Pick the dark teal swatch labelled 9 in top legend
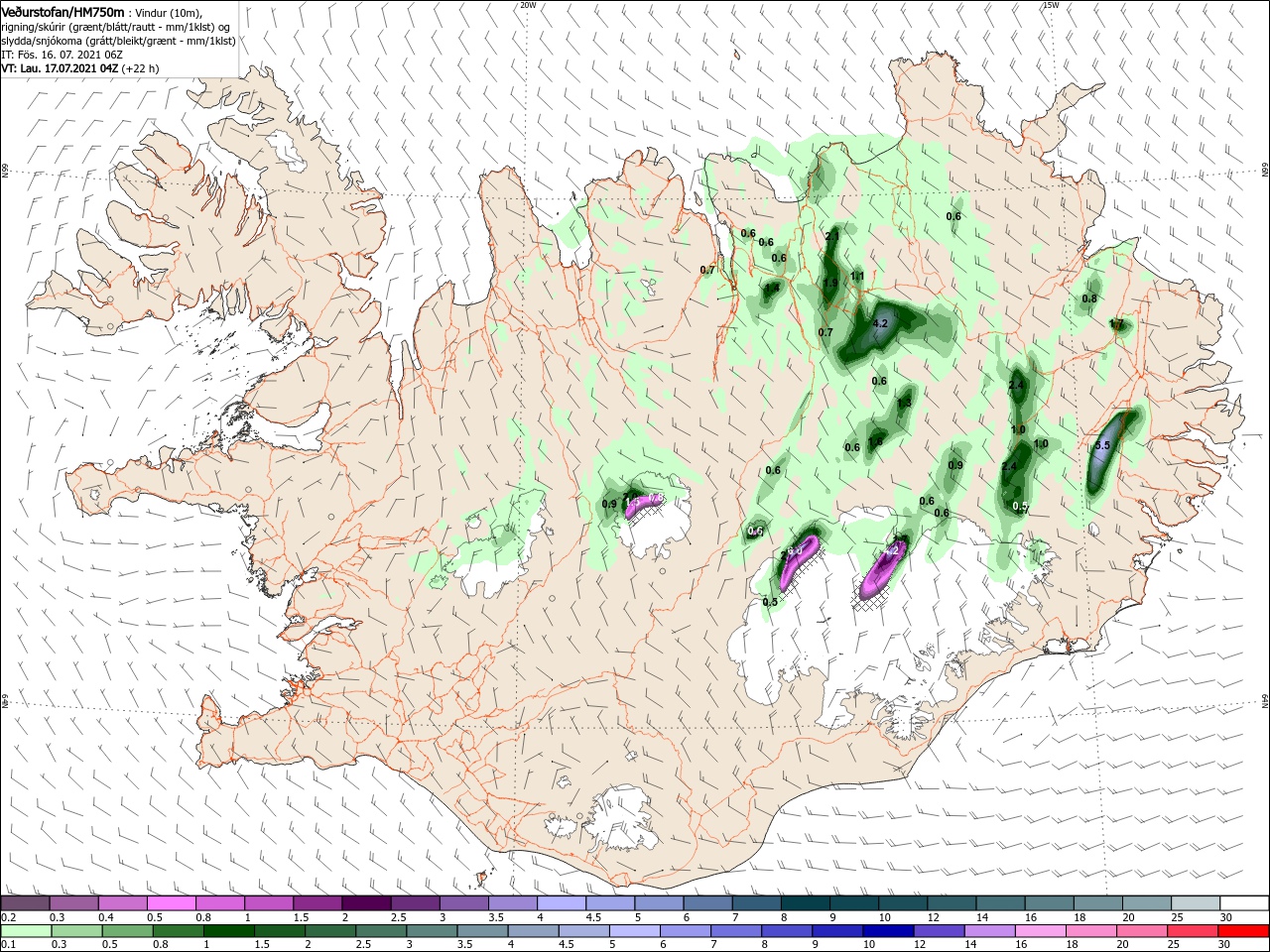 point(853,903)
